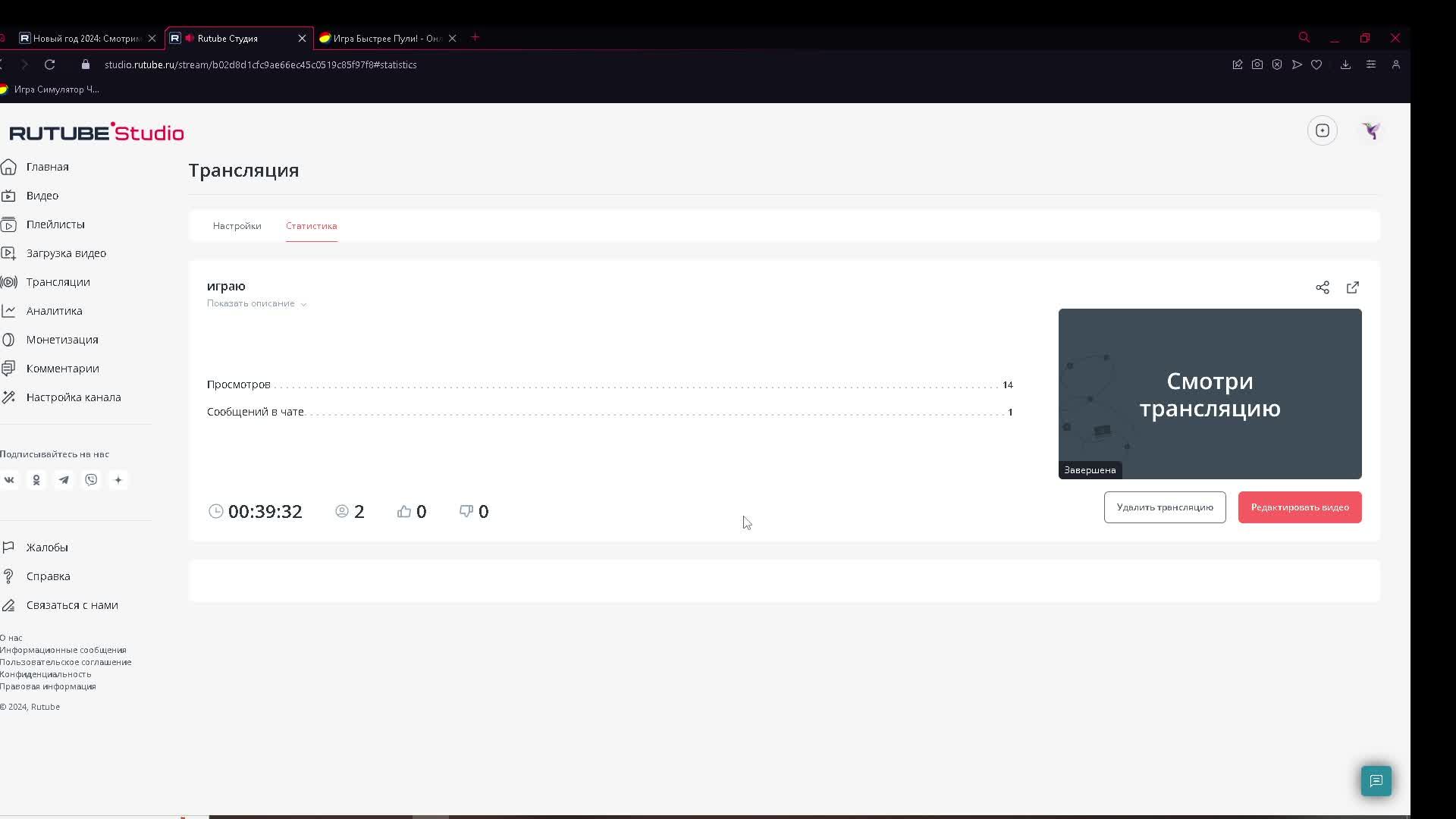This screenshot has width=1456, height=819.
Task: Reload the page with the browser refresh icon
Action: (x=50, y=64)
